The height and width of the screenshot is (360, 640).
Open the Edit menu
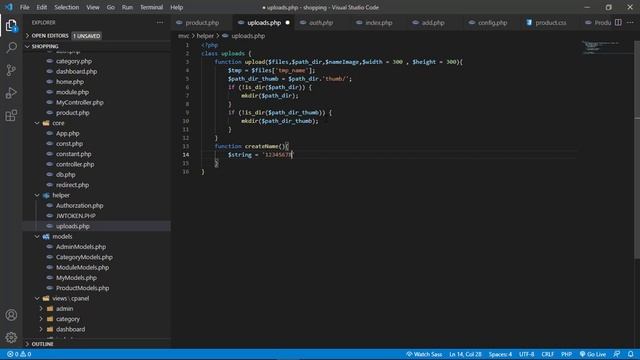point(42,7)
